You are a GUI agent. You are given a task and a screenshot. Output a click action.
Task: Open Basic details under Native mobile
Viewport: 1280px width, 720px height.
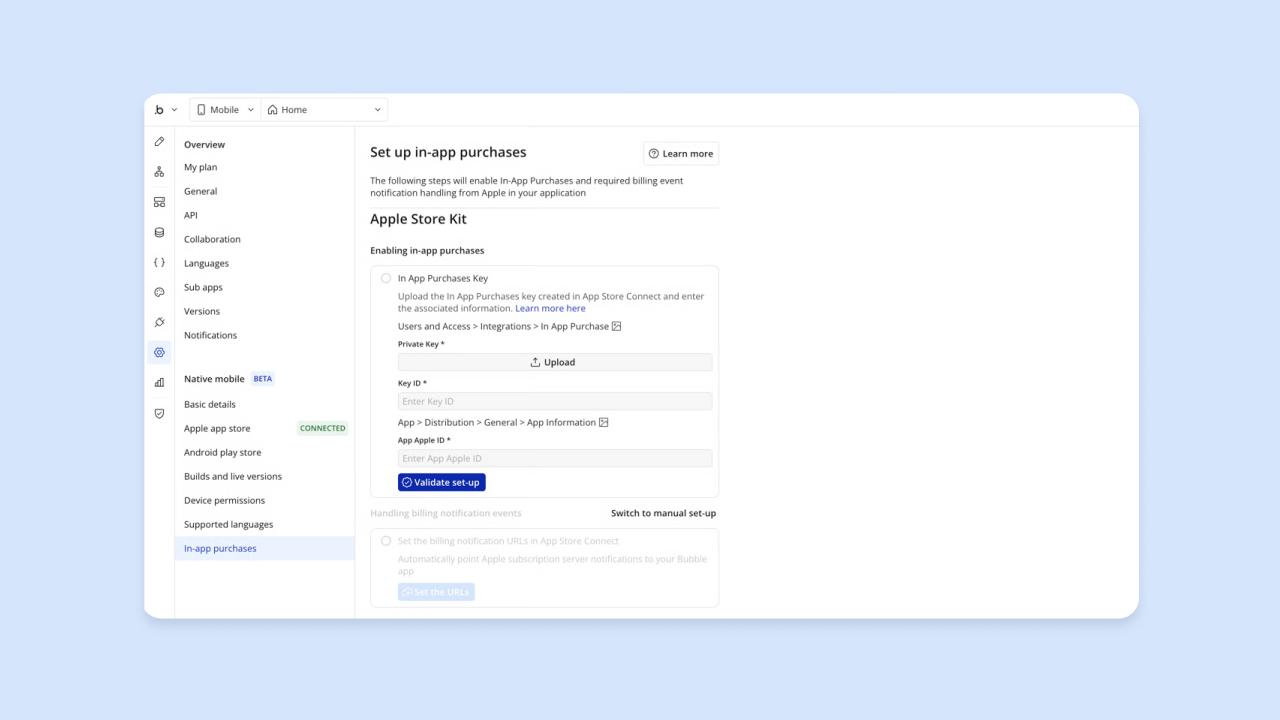point(210,404)
